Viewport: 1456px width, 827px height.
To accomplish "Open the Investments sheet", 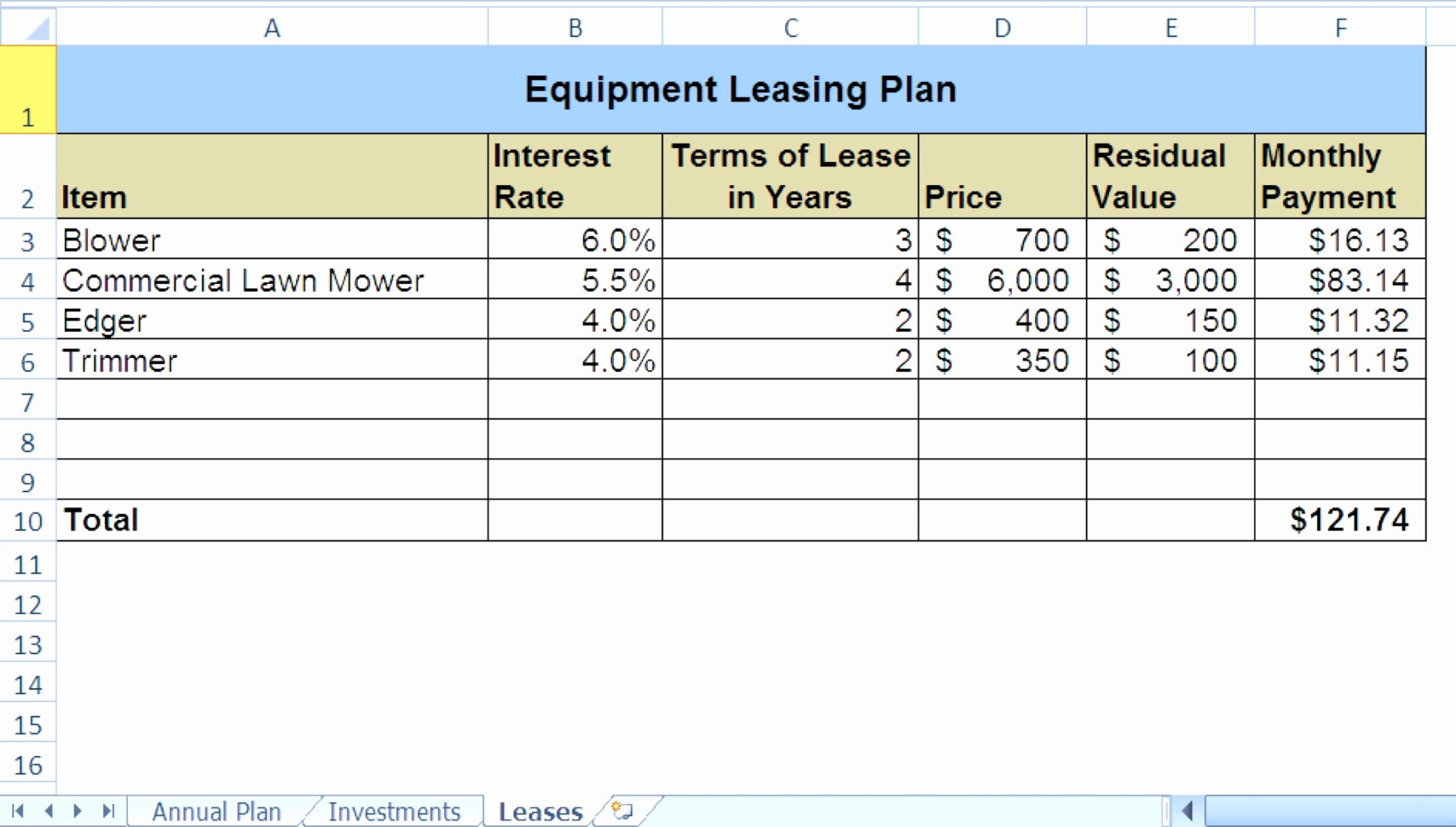I will pyautogui.click(x=394, y=811).
